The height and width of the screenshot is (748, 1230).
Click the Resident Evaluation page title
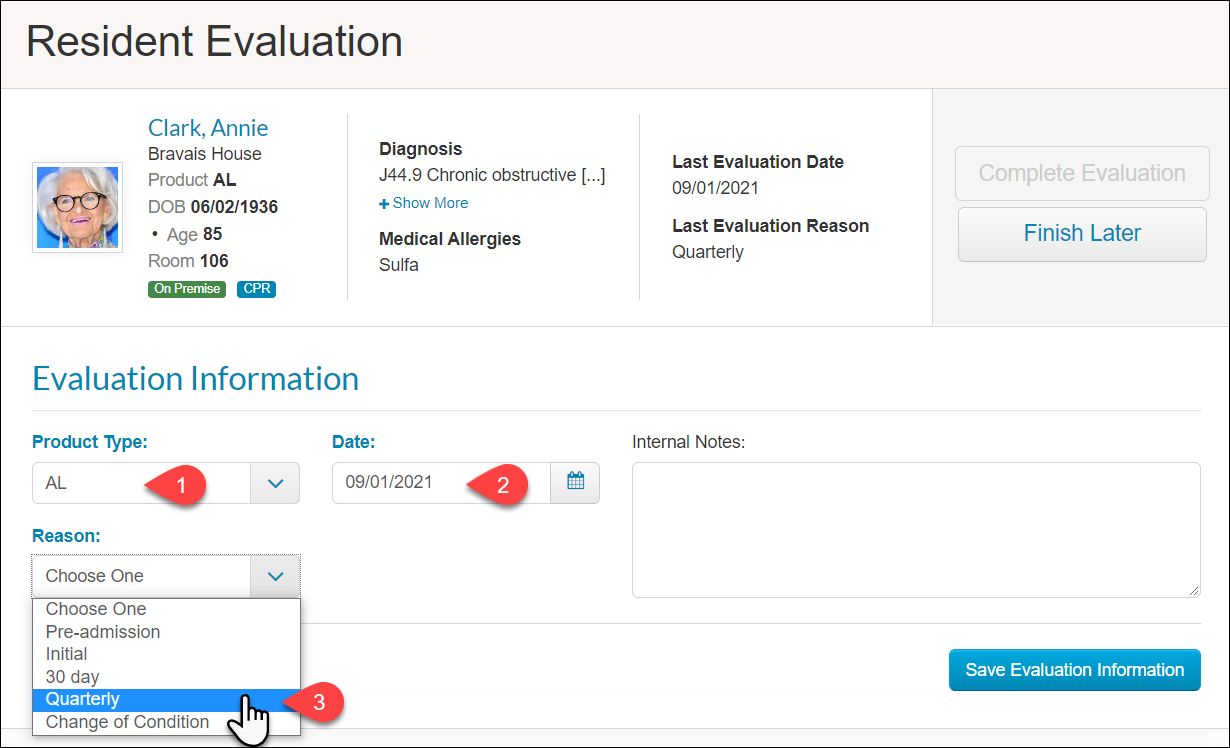point(214,42)
